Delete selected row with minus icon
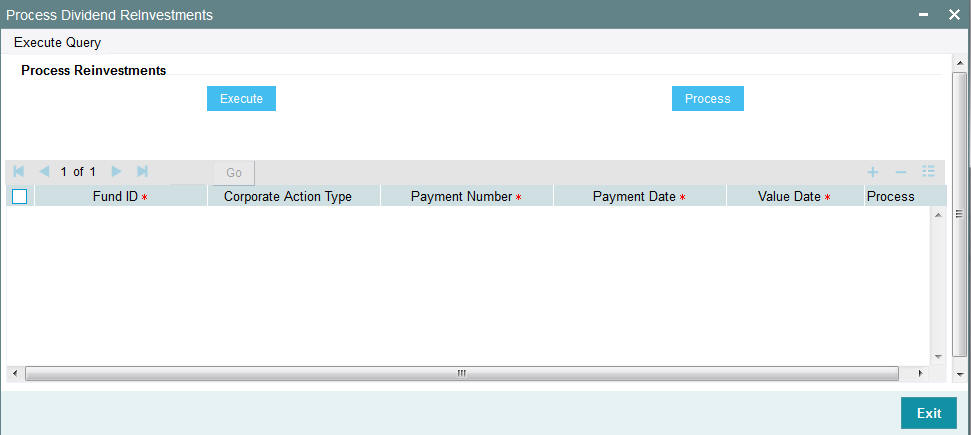Image resolution: width=971 pixels, height=435 pixels. pos(901,172)
